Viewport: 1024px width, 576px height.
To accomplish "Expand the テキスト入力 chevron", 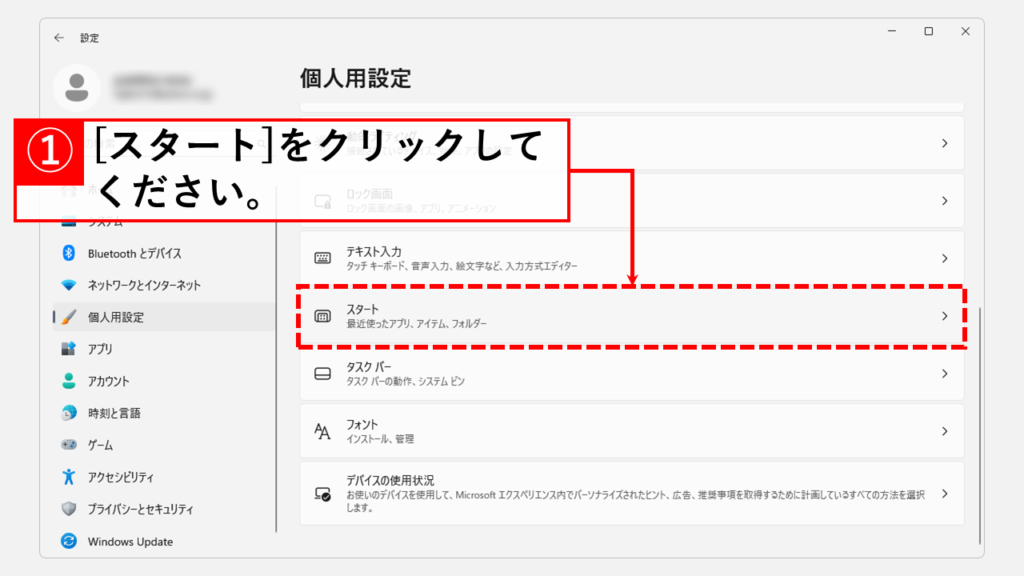I will (x=944, y=259).
